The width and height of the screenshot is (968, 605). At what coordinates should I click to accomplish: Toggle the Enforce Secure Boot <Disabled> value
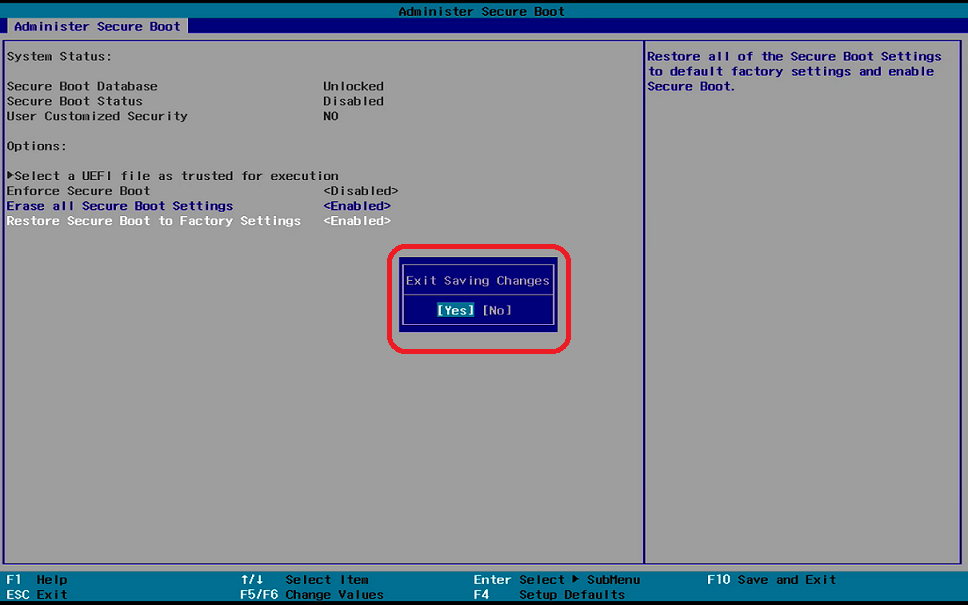[x=360, y=191]
